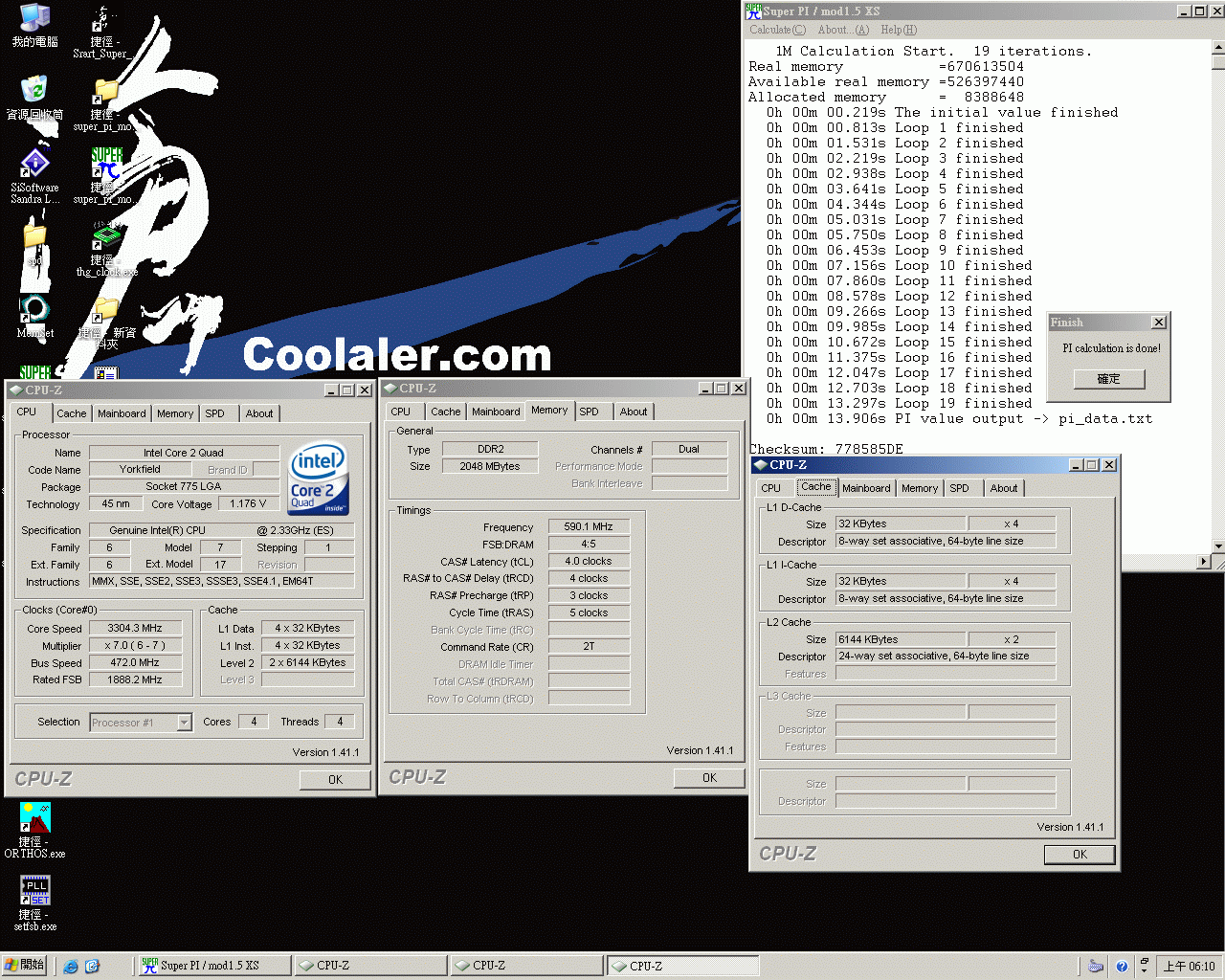The height and width of the screenshot is (980, 1225).
Task: Click the Code Name Yorkfield field
Action: point(141,470)
